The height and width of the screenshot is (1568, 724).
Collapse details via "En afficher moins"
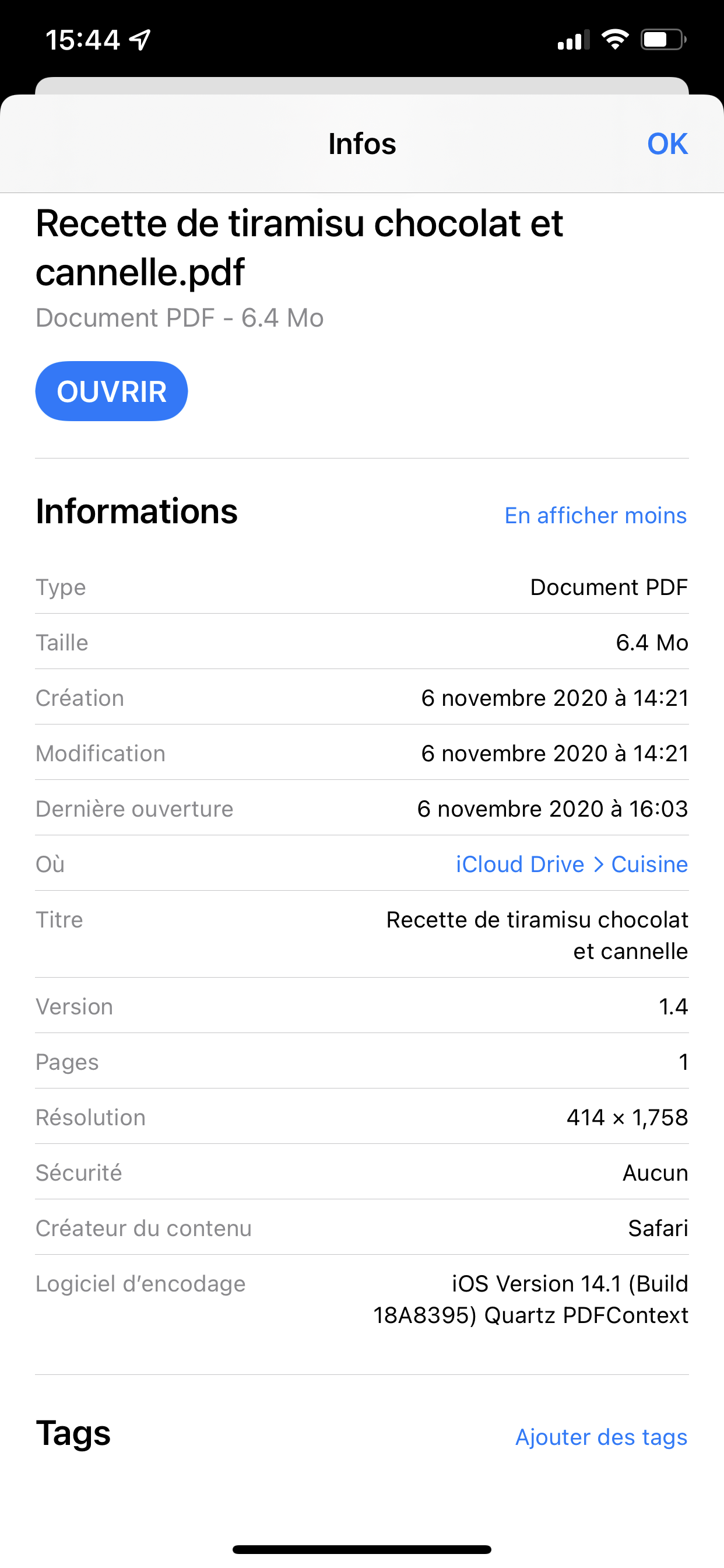point(595,516)
